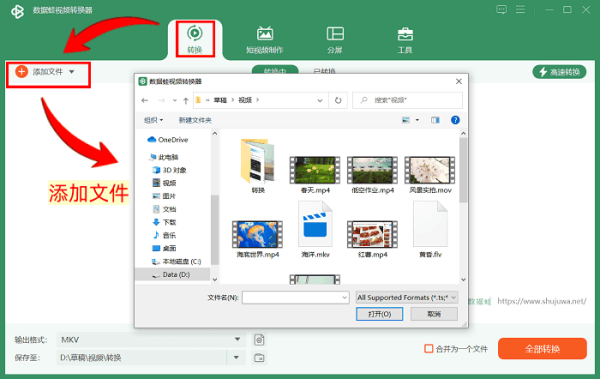Select the 风景实拍.mov file
The width and height of the screenshot is (600, 379).
pos(430,174)
